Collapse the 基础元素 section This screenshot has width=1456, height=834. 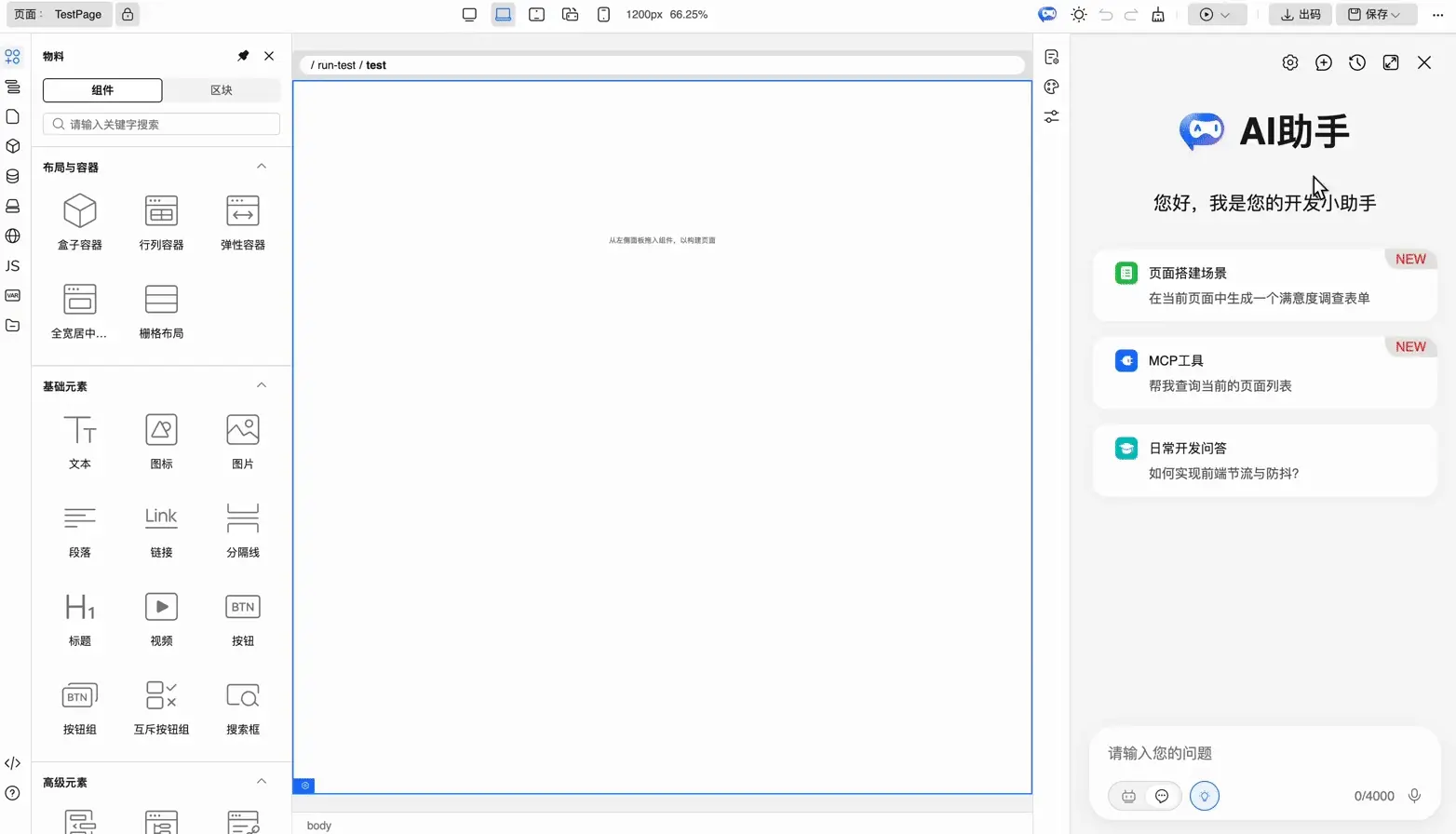(x=262, y=385)
